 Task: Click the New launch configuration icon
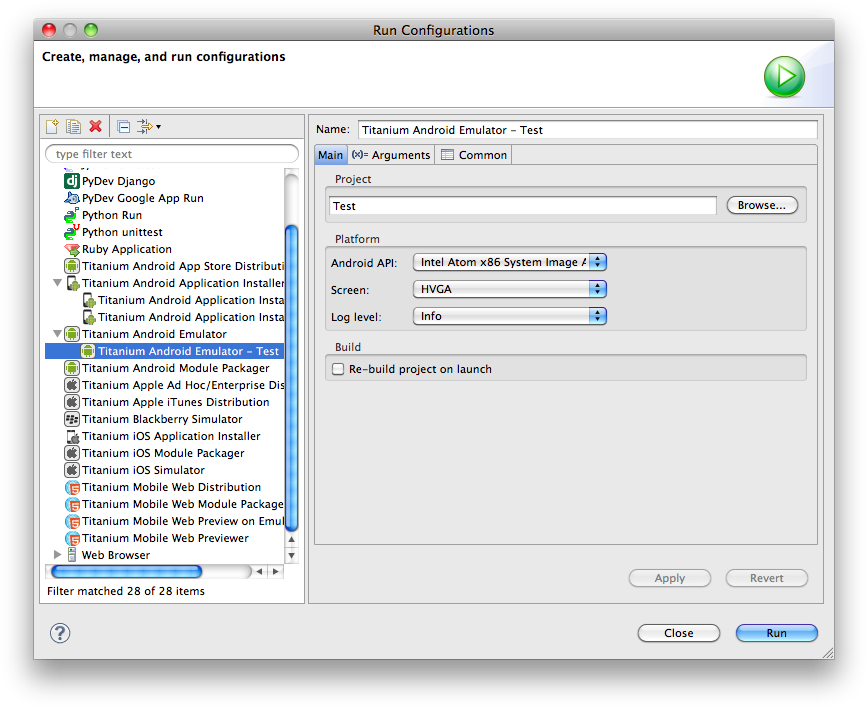point(52,127)
